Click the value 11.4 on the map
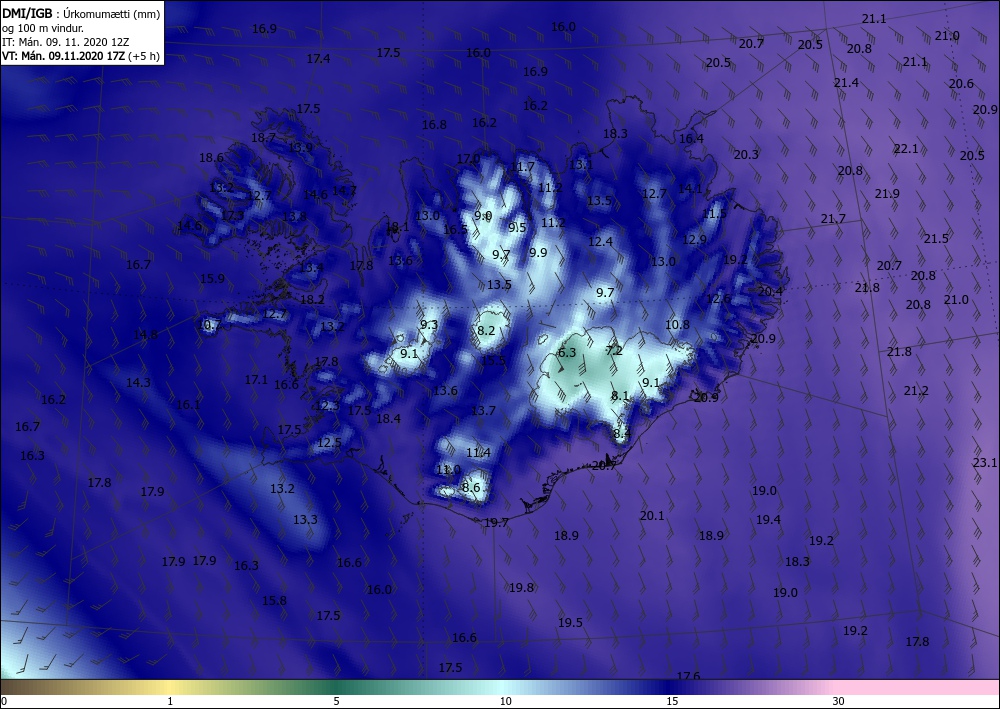The height and width of the screenshot is (709, 1000). pos(478,453)
